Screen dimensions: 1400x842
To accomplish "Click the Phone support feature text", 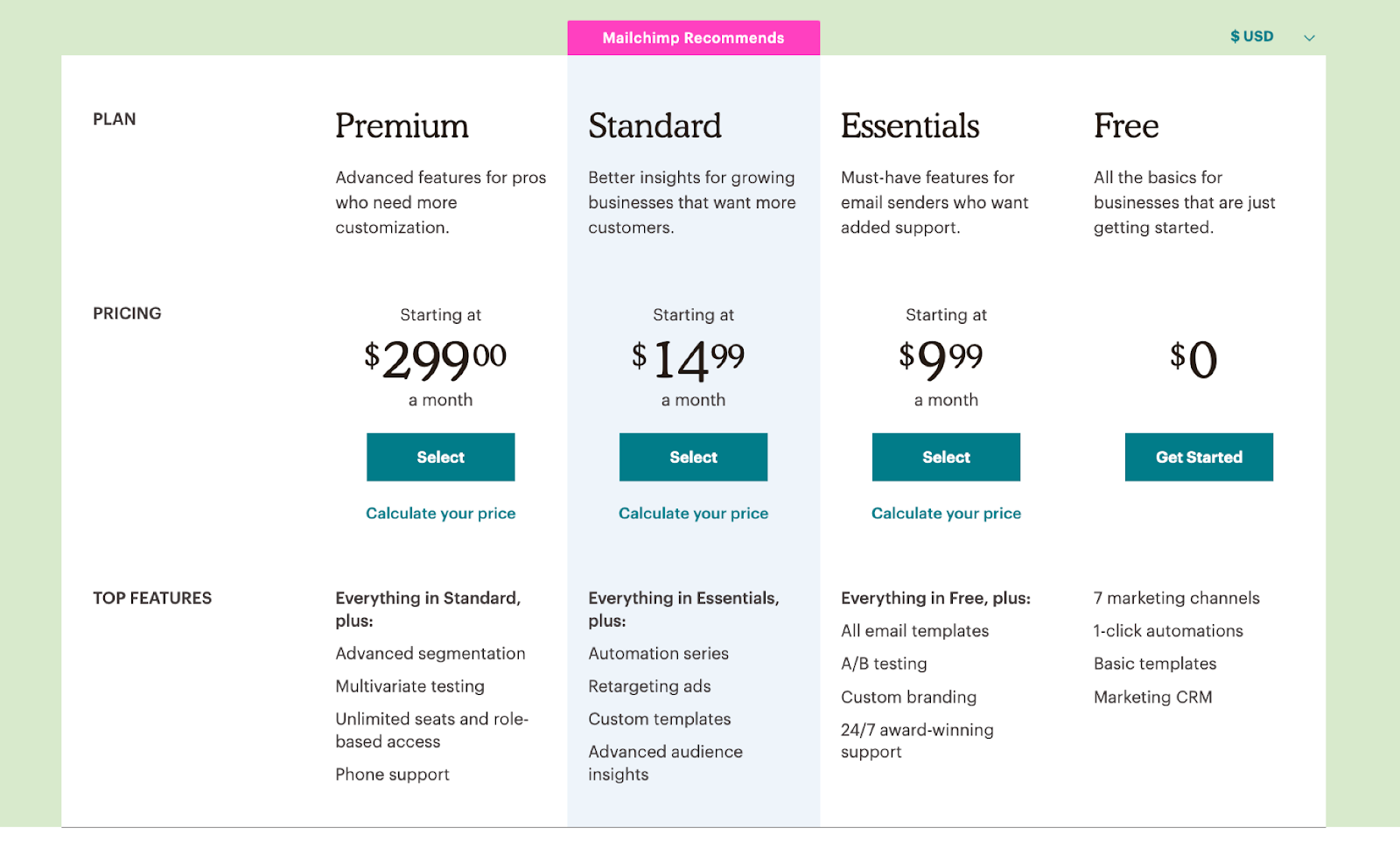I will (392, 775).
